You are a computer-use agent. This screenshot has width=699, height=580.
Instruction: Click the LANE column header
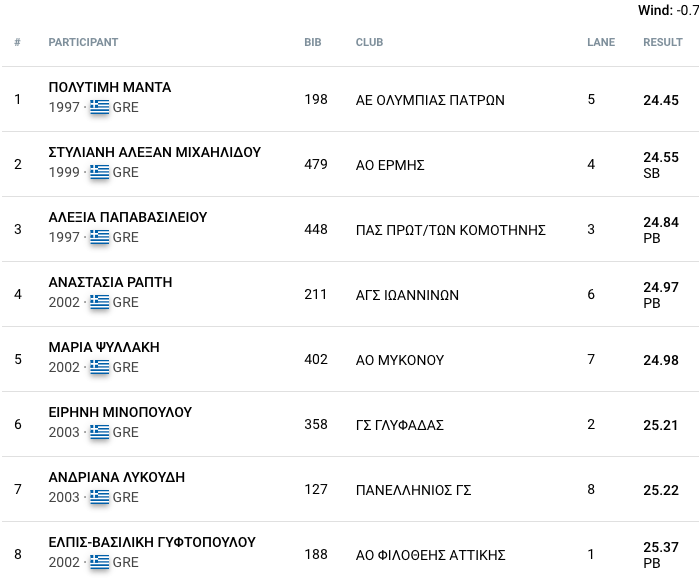tap(600, 43)
